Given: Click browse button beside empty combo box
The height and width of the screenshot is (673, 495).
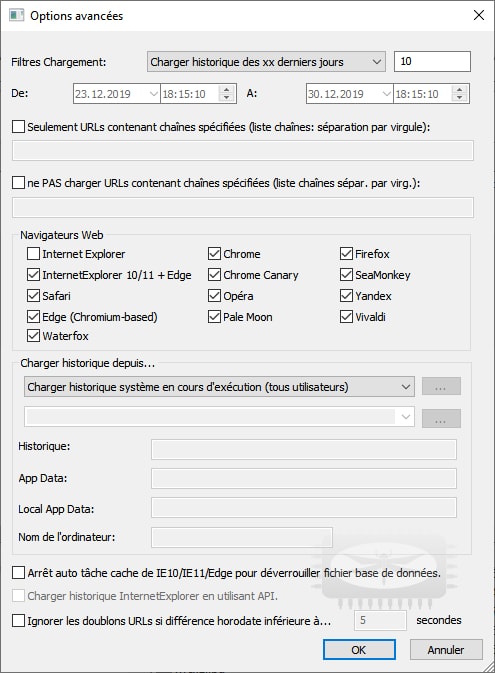Looking at the screenshot, I should (441, 418).
